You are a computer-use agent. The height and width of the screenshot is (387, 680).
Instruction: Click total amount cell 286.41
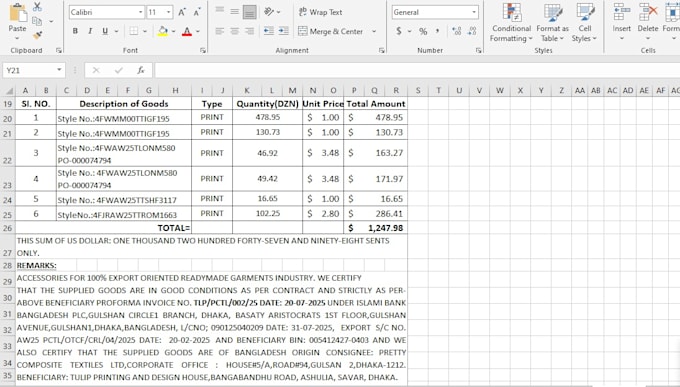[x=375, y=213]
